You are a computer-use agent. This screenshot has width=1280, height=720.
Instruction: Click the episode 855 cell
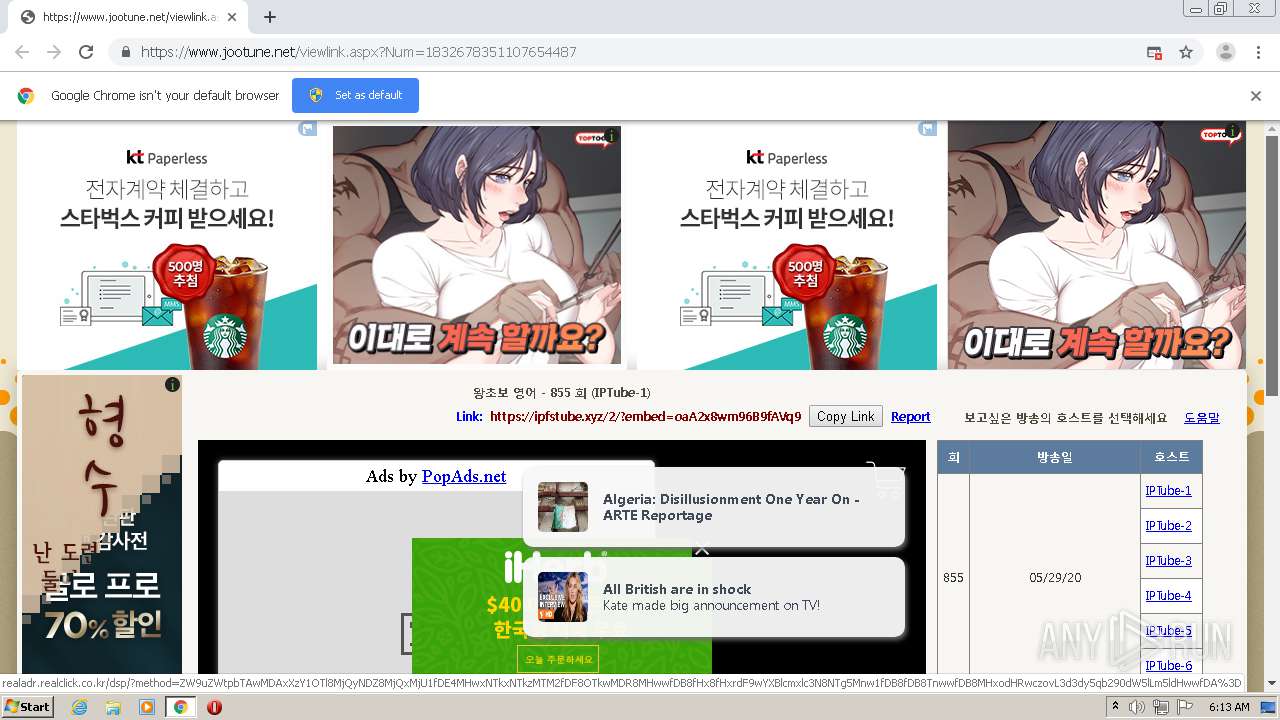[x=953, y=578]
